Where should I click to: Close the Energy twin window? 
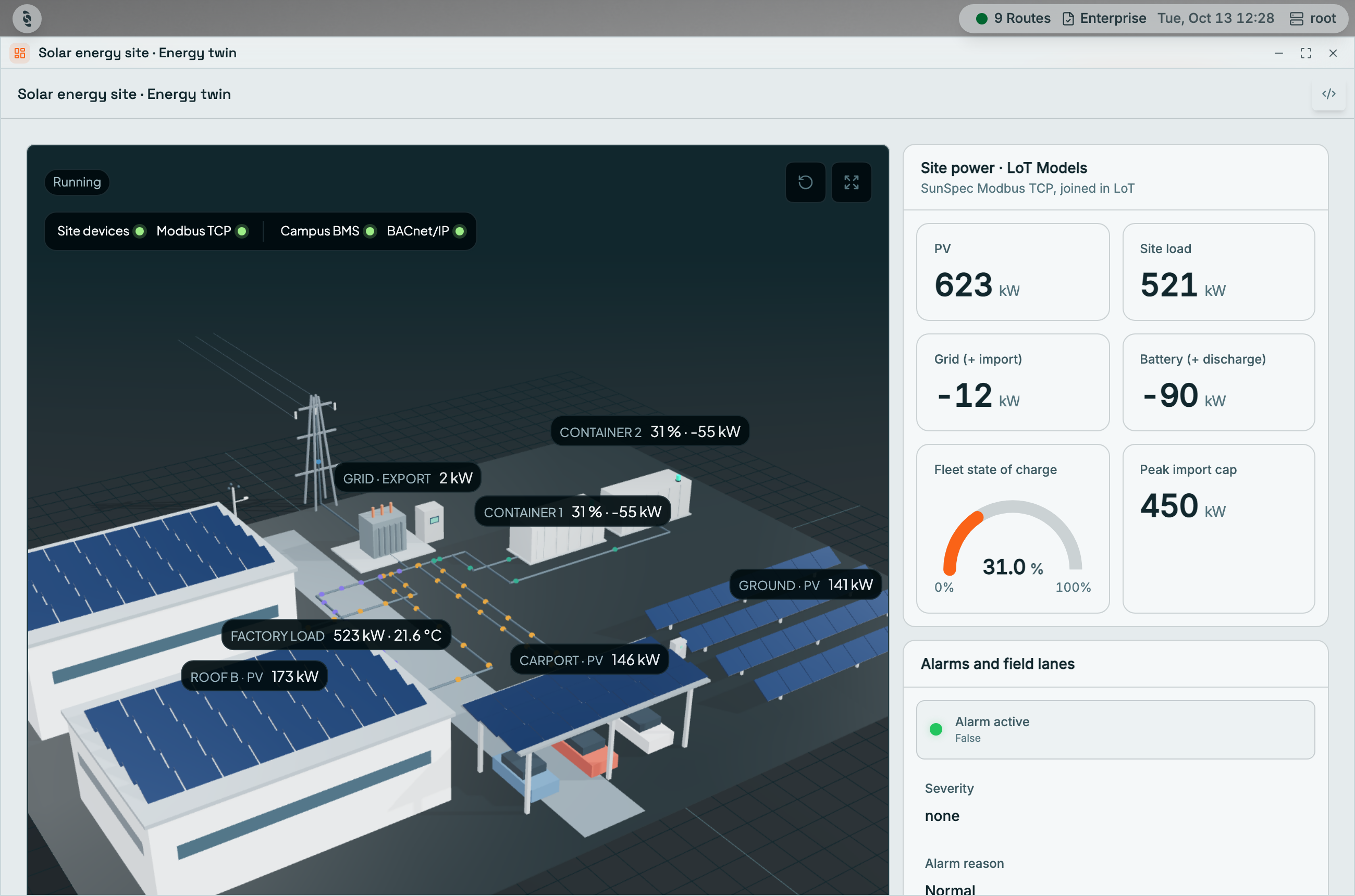[1333, 53]
